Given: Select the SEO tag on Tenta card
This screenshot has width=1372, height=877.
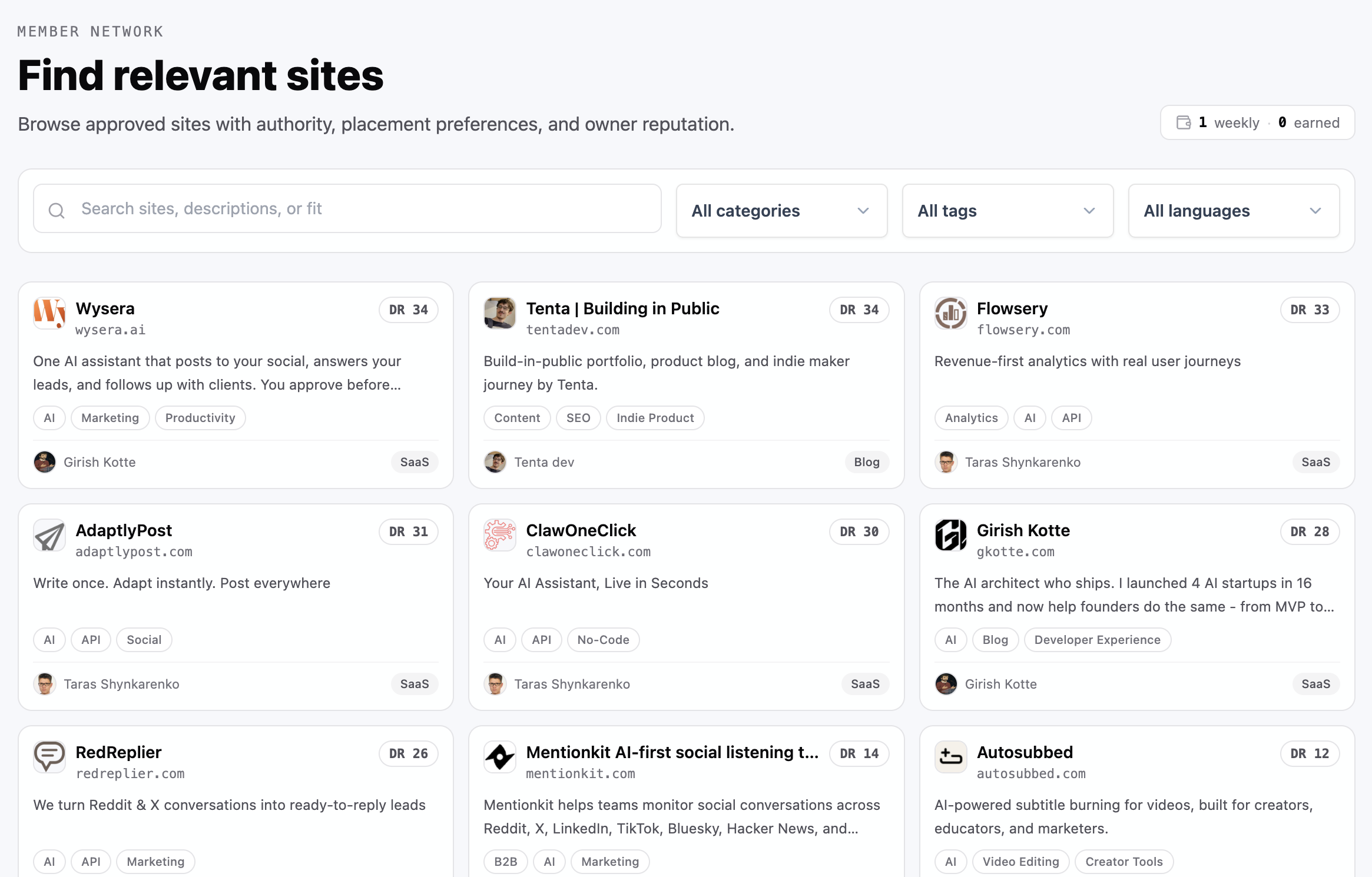Looking at the screenshot, I should [578, 418].
